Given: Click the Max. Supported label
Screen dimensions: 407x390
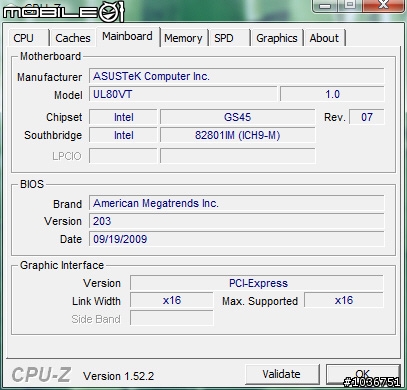Looking at the screenshot, I should pos(260,301).
